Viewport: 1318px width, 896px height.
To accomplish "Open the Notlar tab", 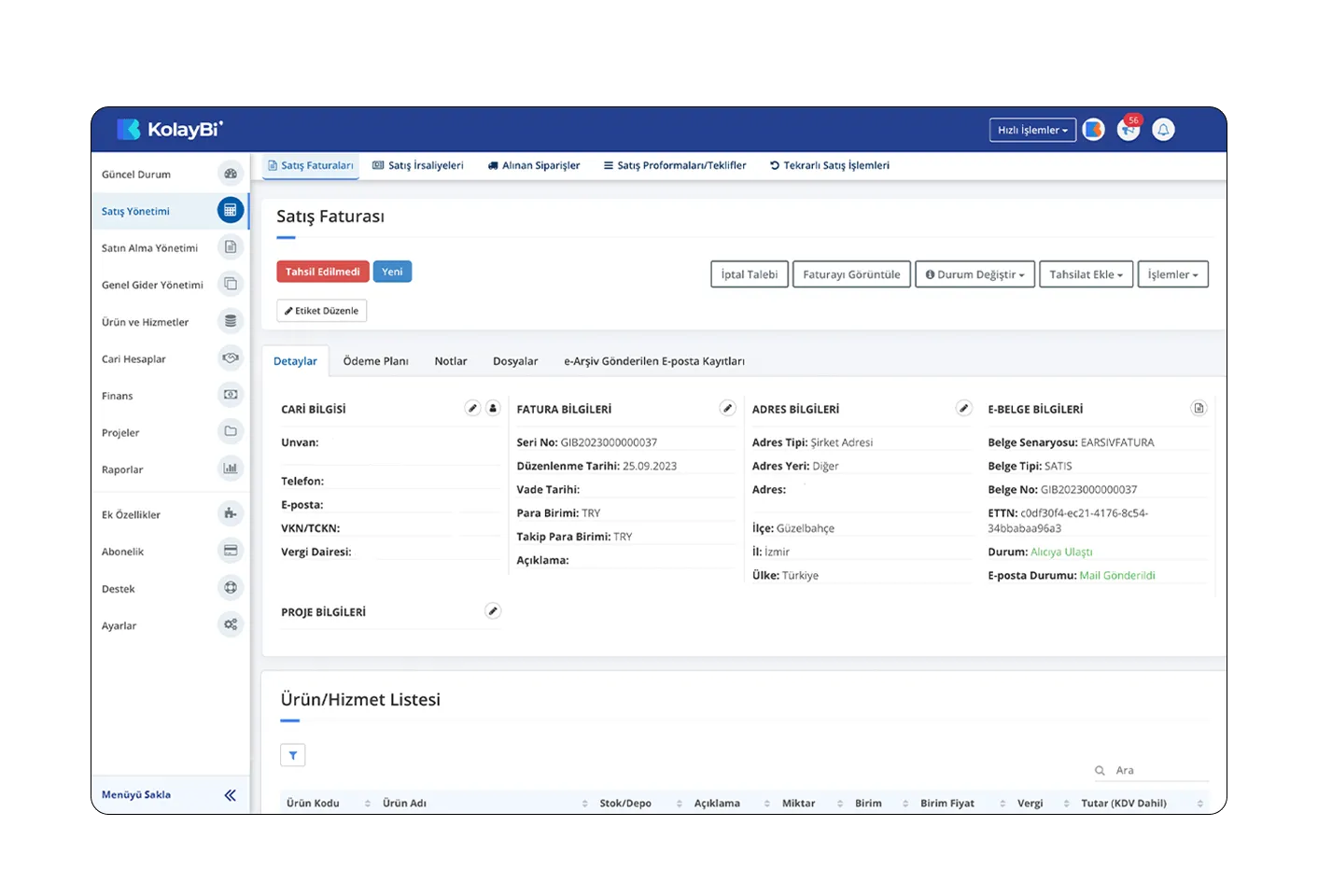I will click(x=451, y=361).
